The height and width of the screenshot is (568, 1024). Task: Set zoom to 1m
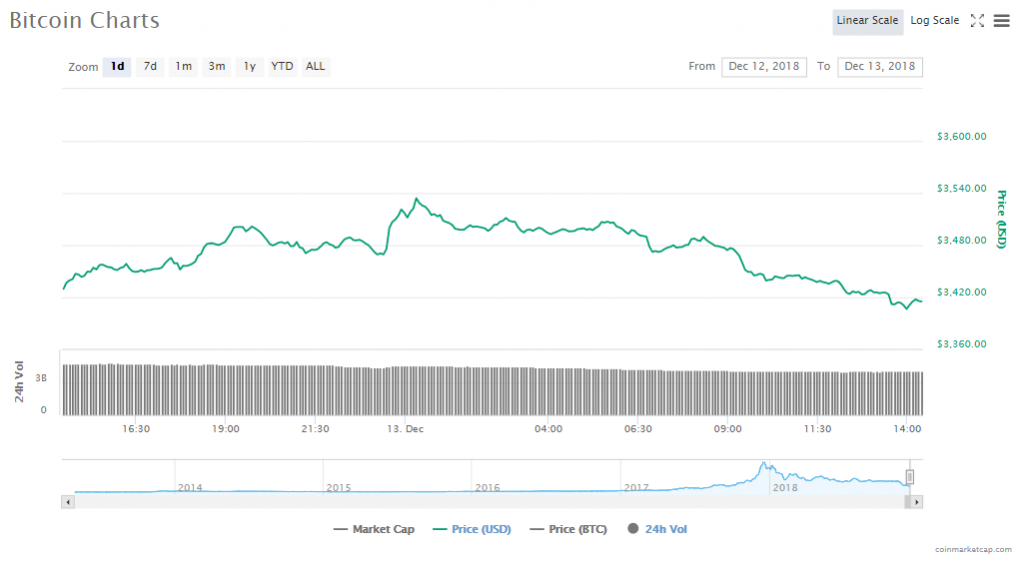tap(183, 67)
